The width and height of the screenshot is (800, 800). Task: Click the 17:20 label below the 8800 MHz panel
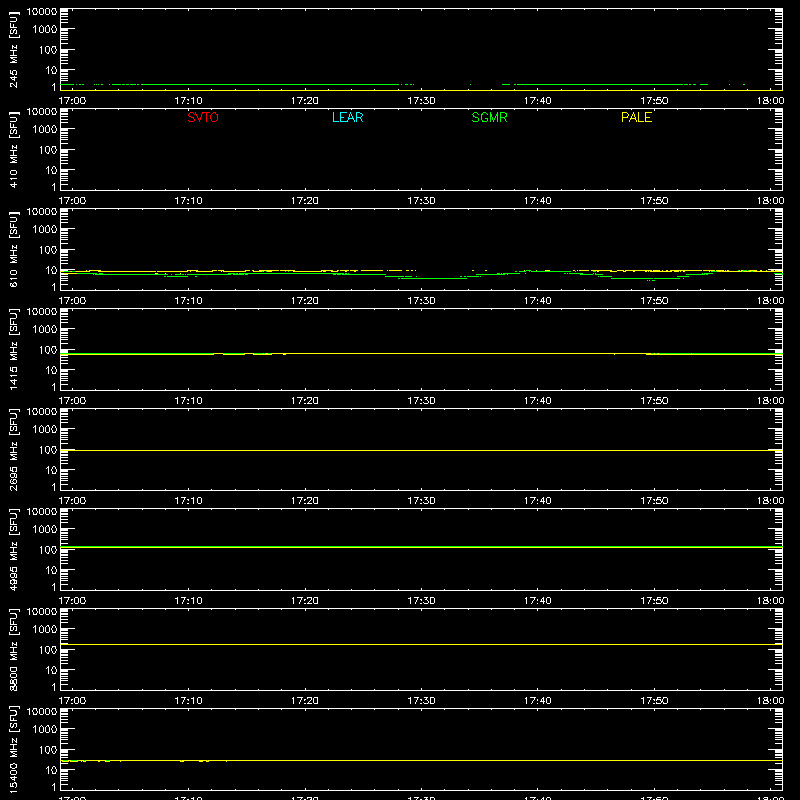point(305,701)
